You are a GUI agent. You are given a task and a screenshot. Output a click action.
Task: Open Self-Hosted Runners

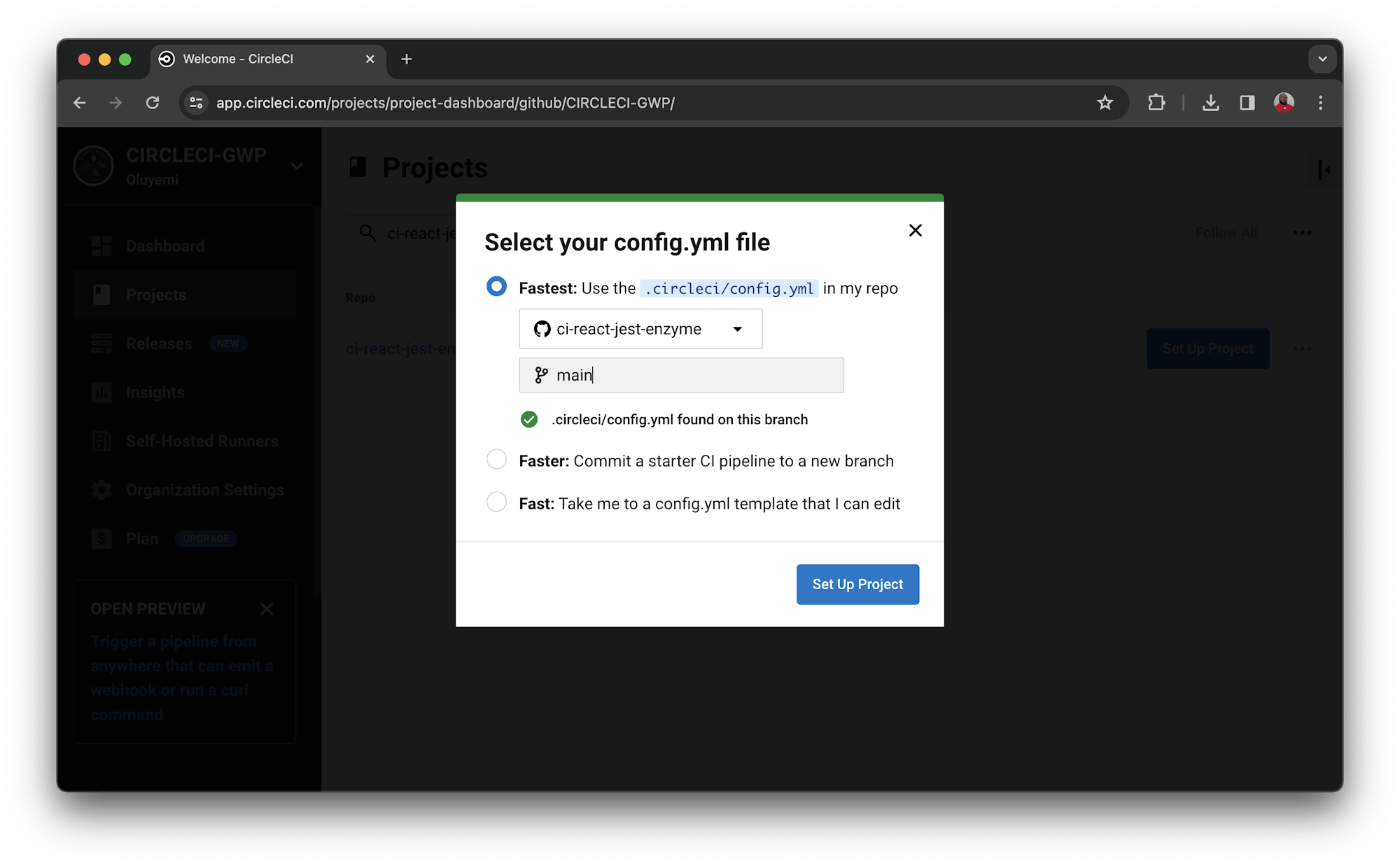[x=201, y=441]
